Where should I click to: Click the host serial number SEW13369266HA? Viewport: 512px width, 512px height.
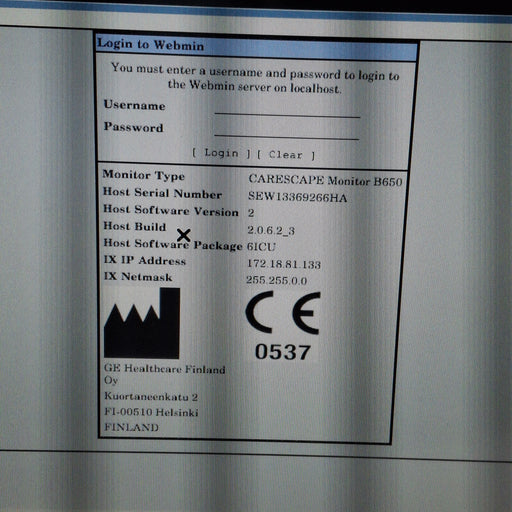tap(297, 197)
